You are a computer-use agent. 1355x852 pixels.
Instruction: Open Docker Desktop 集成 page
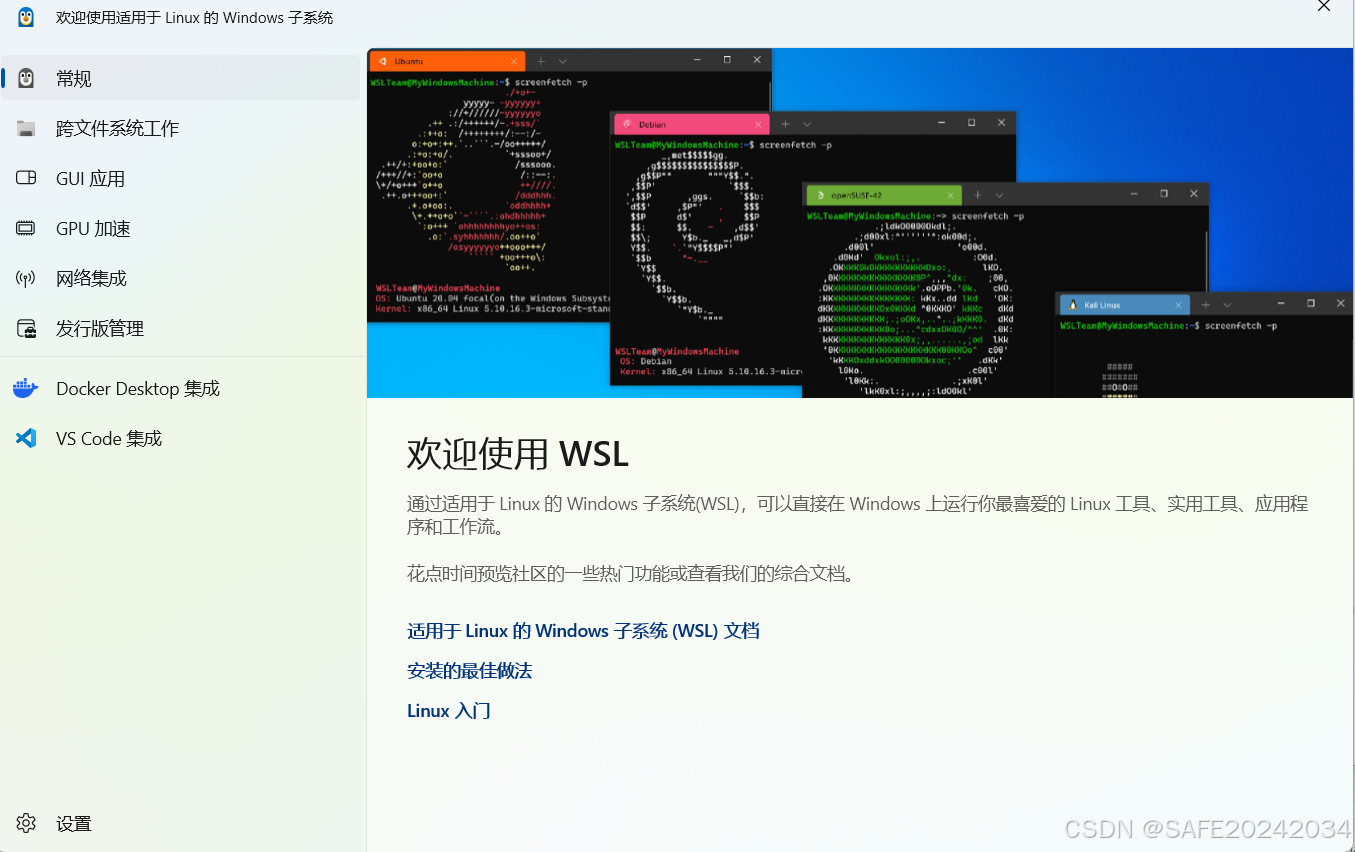tap(181, 388)
